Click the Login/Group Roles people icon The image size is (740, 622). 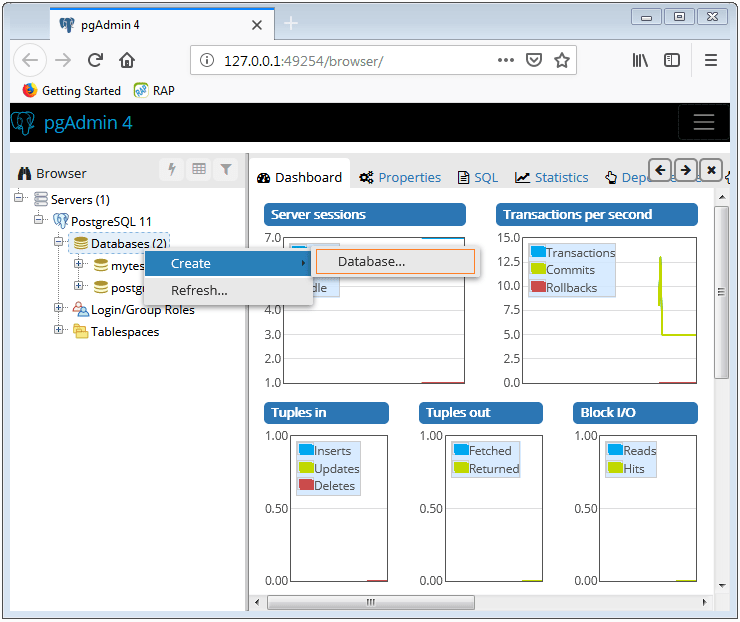(x=81, y=309)
